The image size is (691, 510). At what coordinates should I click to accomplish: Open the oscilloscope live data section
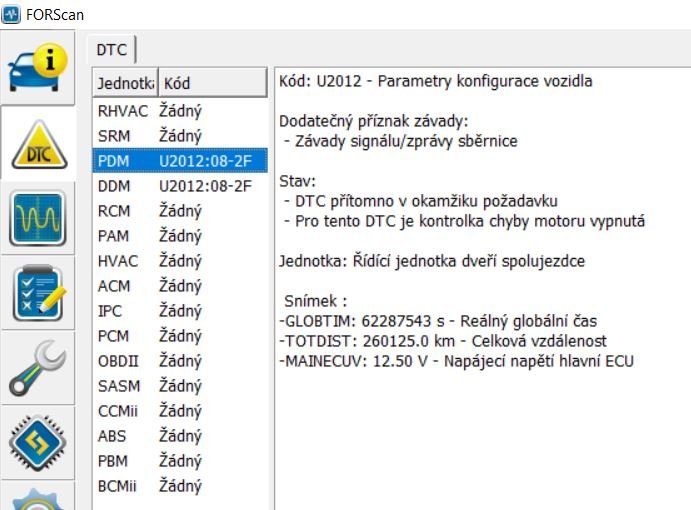[x=38, y=218]
